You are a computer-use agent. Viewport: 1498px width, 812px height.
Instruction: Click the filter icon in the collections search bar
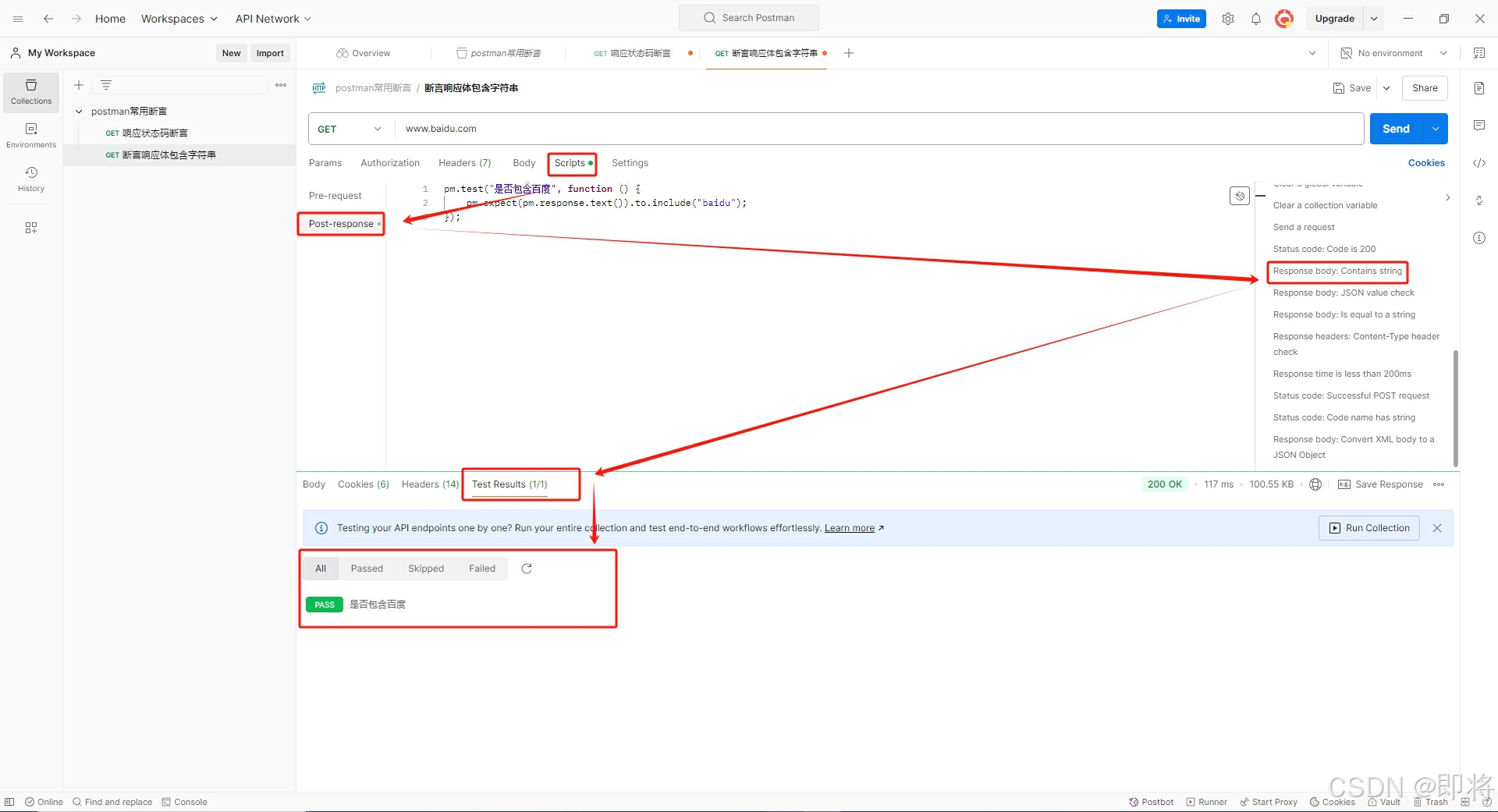point(106,85)
